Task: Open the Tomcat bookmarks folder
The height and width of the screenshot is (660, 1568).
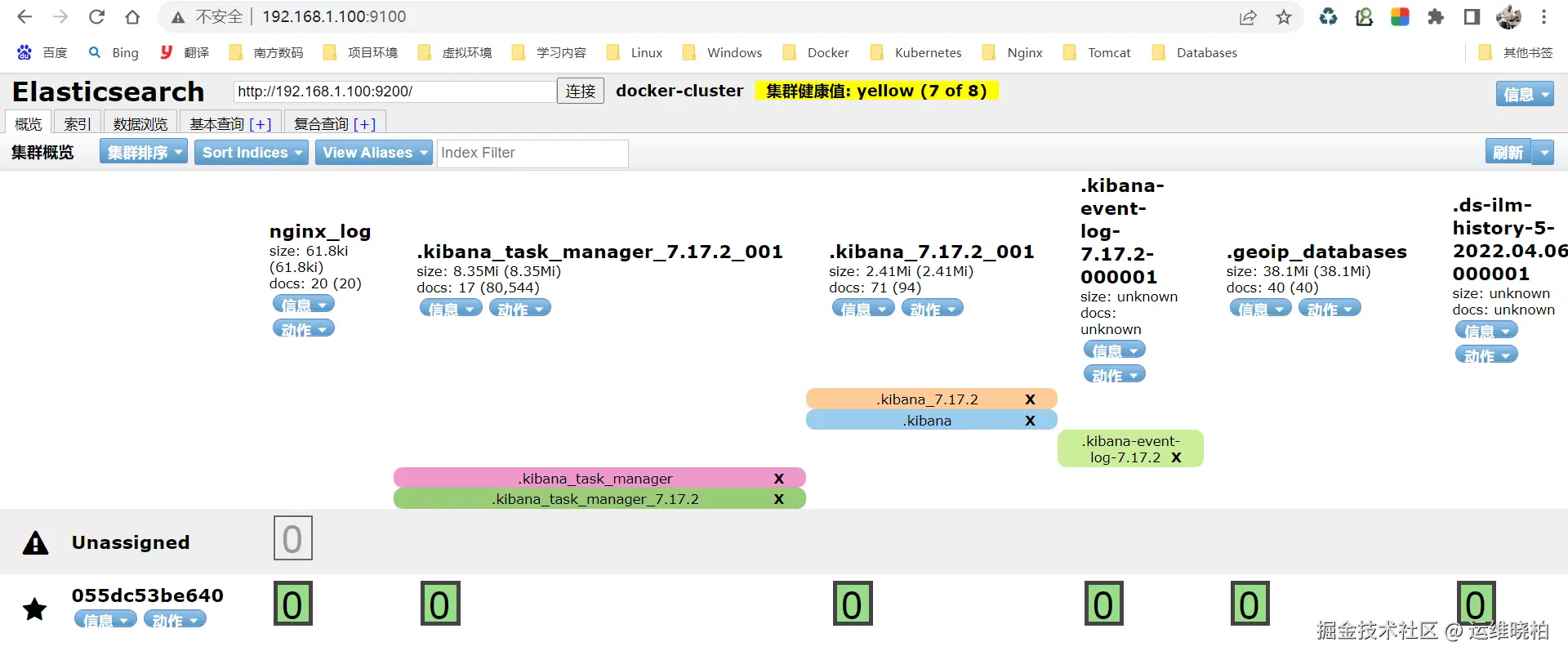Action: coord(1097,52)
